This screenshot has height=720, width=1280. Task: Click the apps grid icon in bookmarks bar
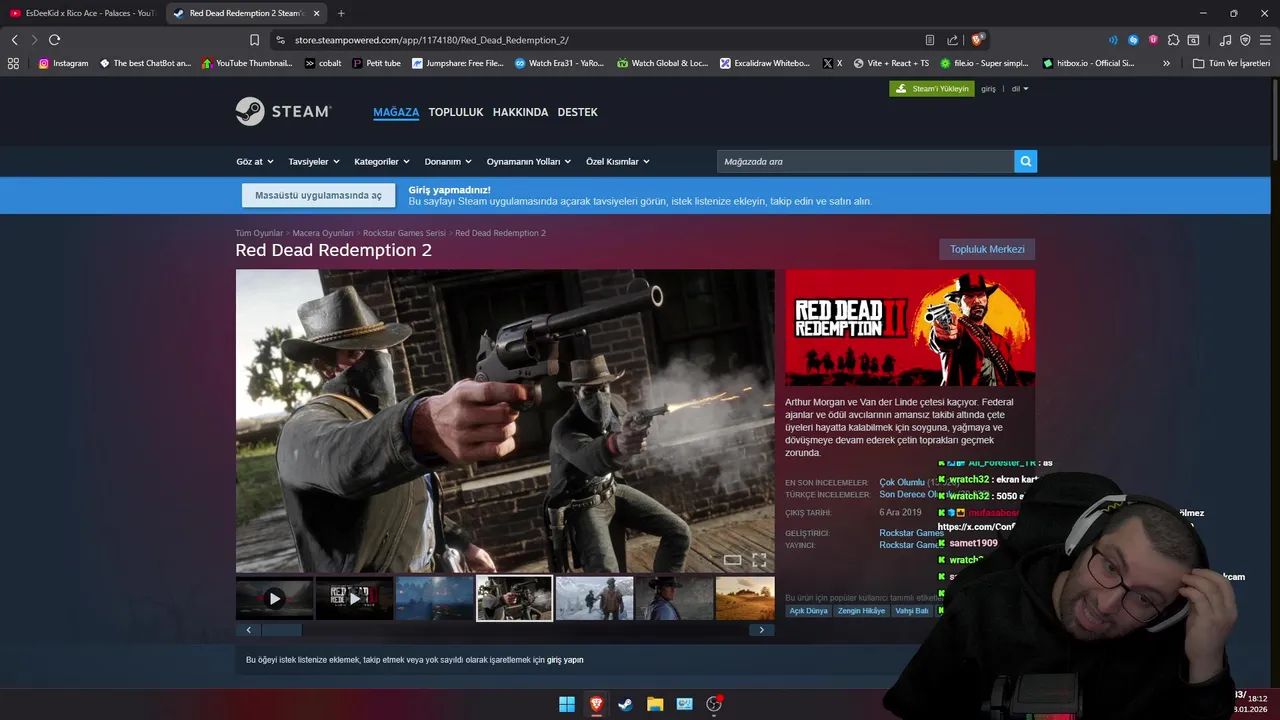tap(13, 63)
